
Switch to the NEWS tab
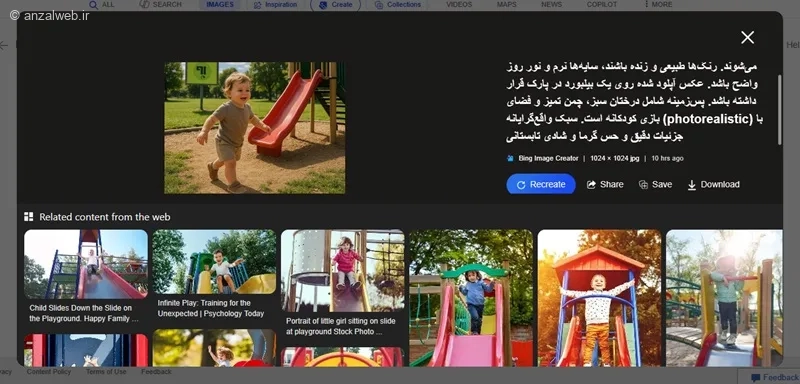tap(552, 5)
